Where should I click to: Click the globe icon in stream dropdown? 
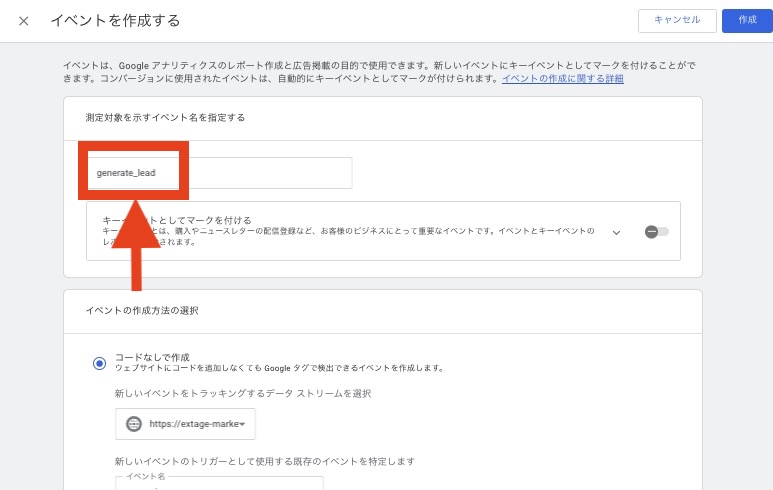point(134,424)
